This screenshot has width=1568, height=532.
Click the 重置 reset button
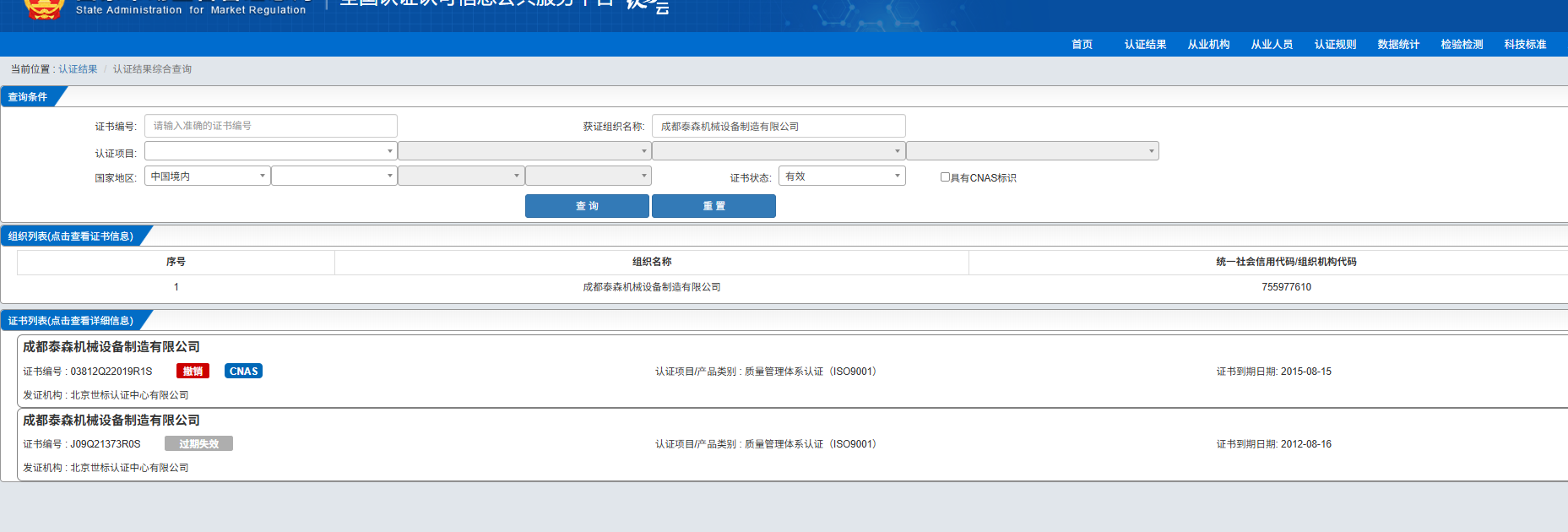(x=713, y=206)
